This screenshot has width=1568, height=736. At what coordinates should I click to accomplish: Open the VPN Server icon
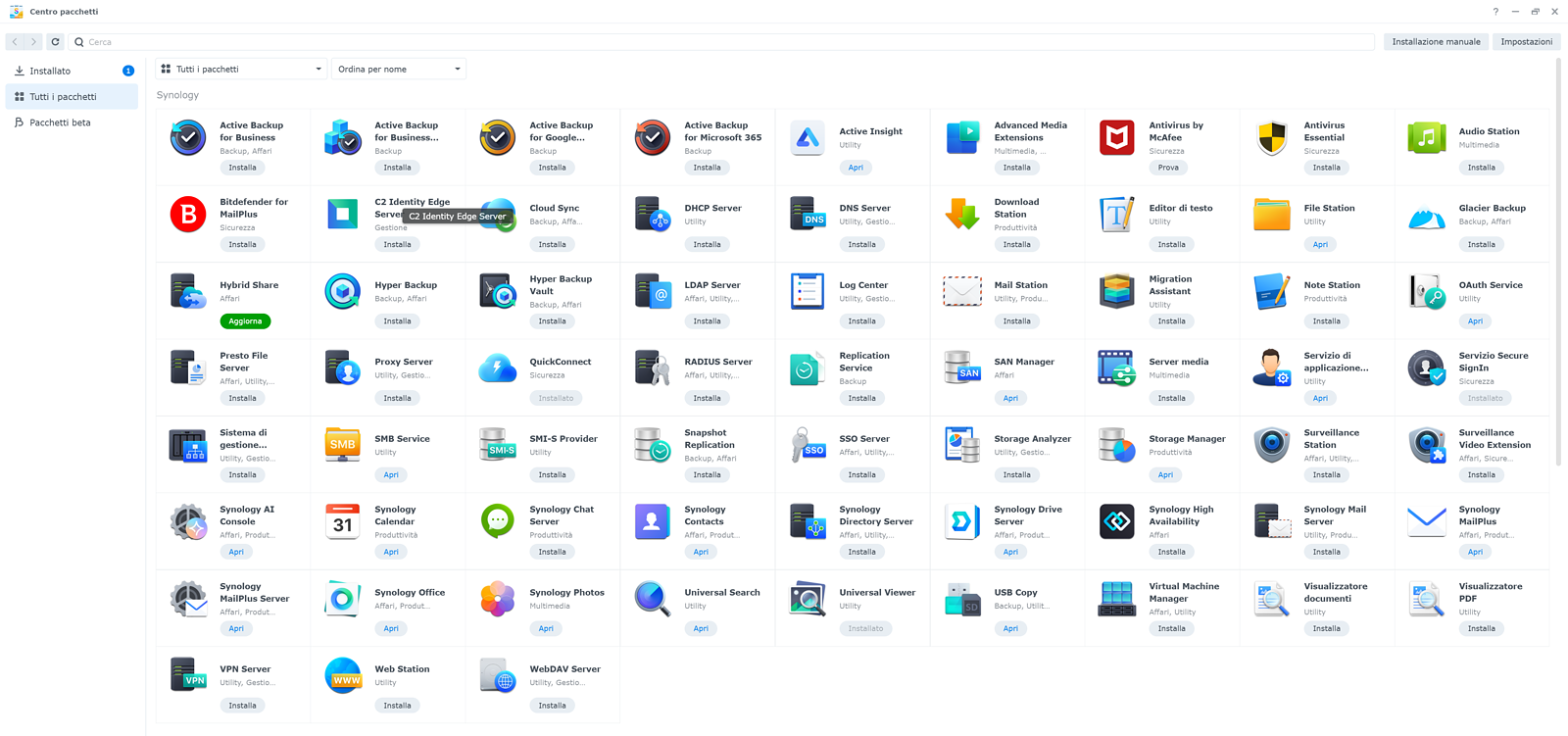tap(188, 675)
